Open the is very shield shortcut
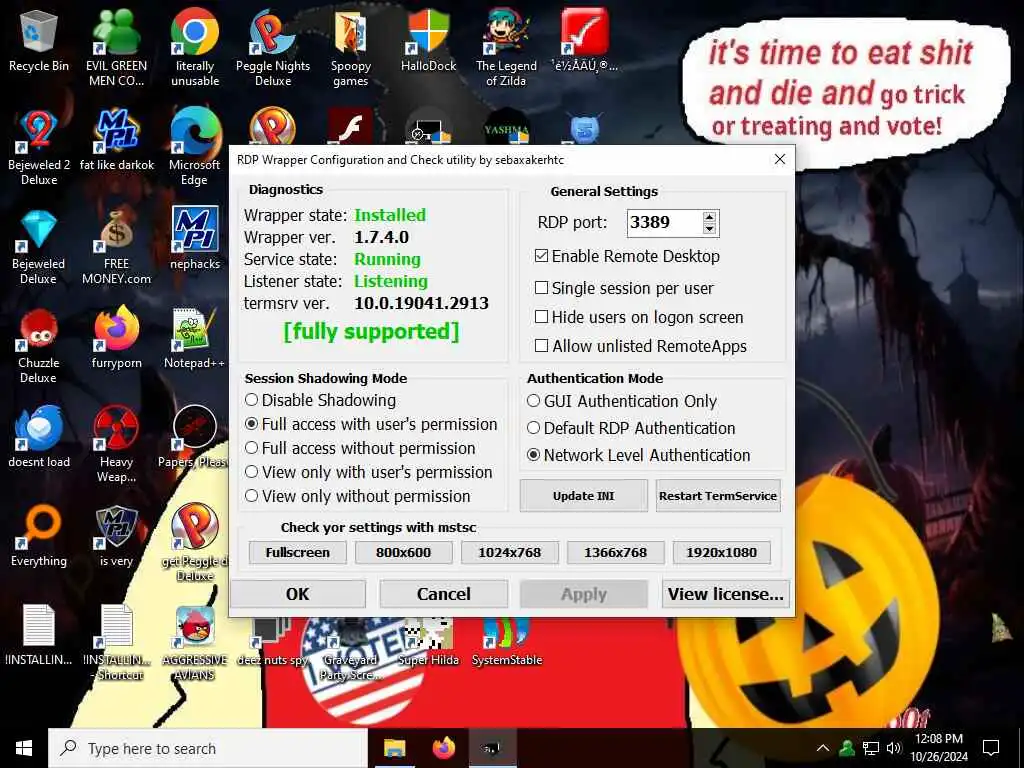This screenshot has height=768, width=1024. pos(116,537)
